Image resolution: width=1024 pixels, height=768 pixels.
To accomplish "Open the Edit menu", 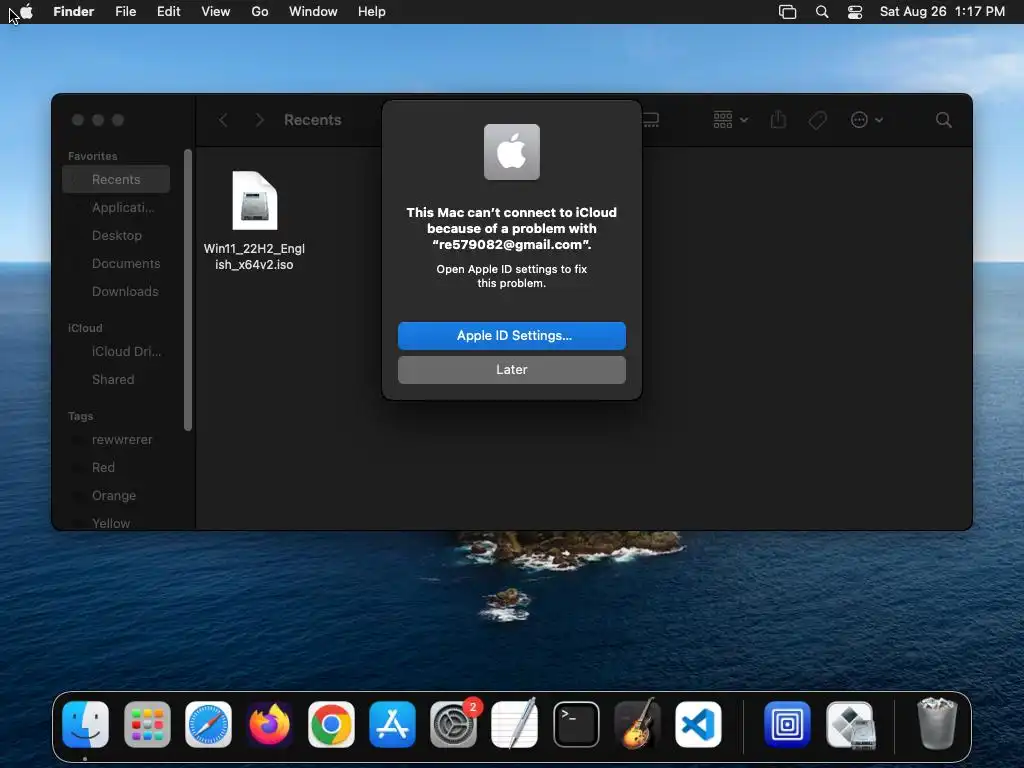I will point(168,12).
